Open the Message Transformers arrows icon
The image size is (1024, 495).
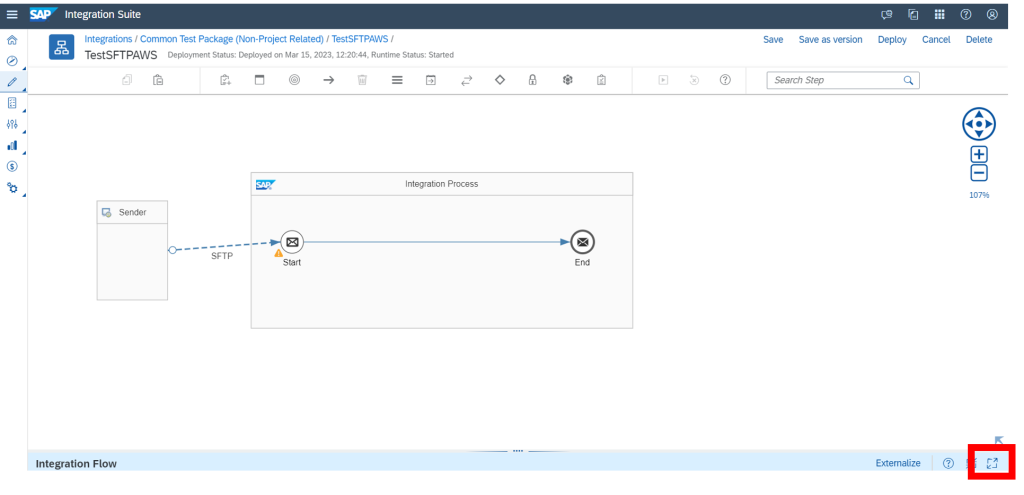pos(466,80)
